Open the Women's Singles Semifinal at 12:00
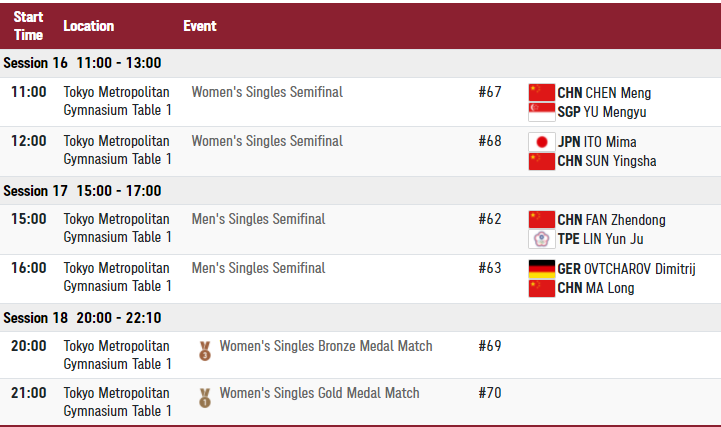 coord(267,141)
